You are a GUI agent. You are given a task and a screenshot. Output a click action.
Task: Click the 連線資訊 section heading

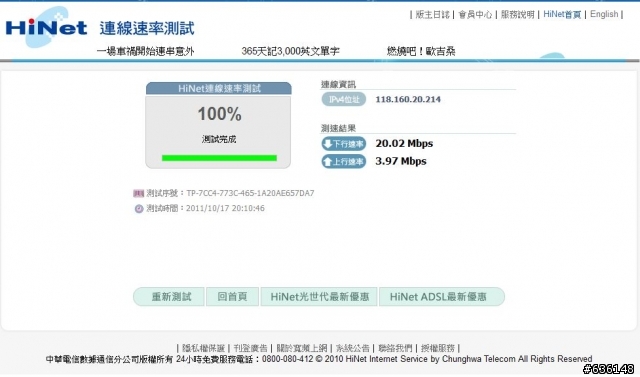click(338, 84)
